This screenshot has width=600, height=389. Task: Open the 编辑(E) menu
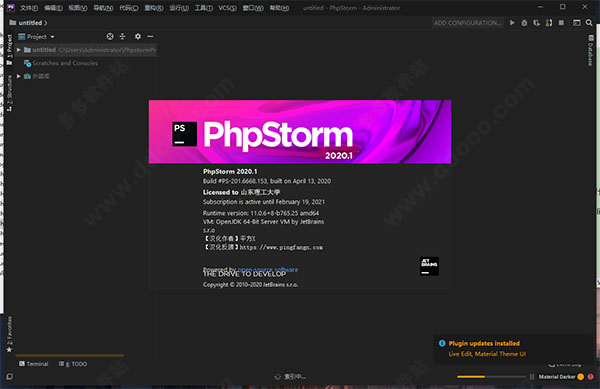tap(53, 8)
